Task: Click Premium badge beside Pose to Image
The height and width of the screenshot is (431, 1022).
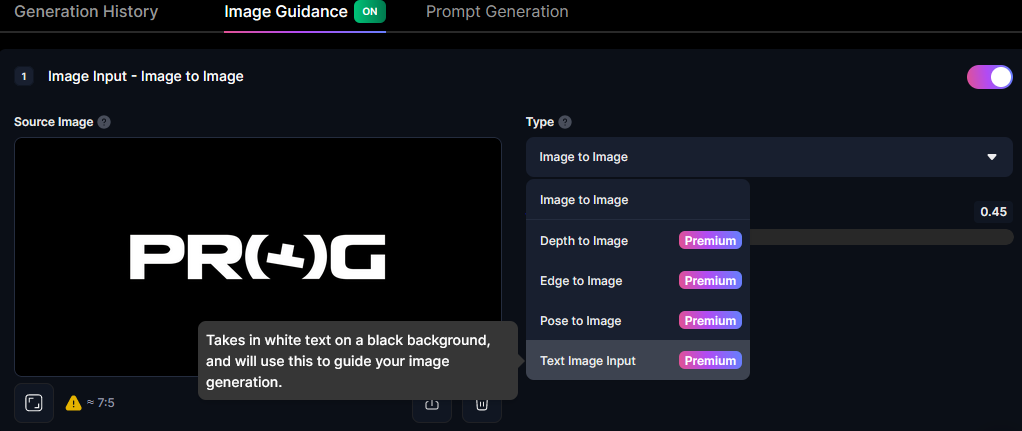Action: coord(710,321)
